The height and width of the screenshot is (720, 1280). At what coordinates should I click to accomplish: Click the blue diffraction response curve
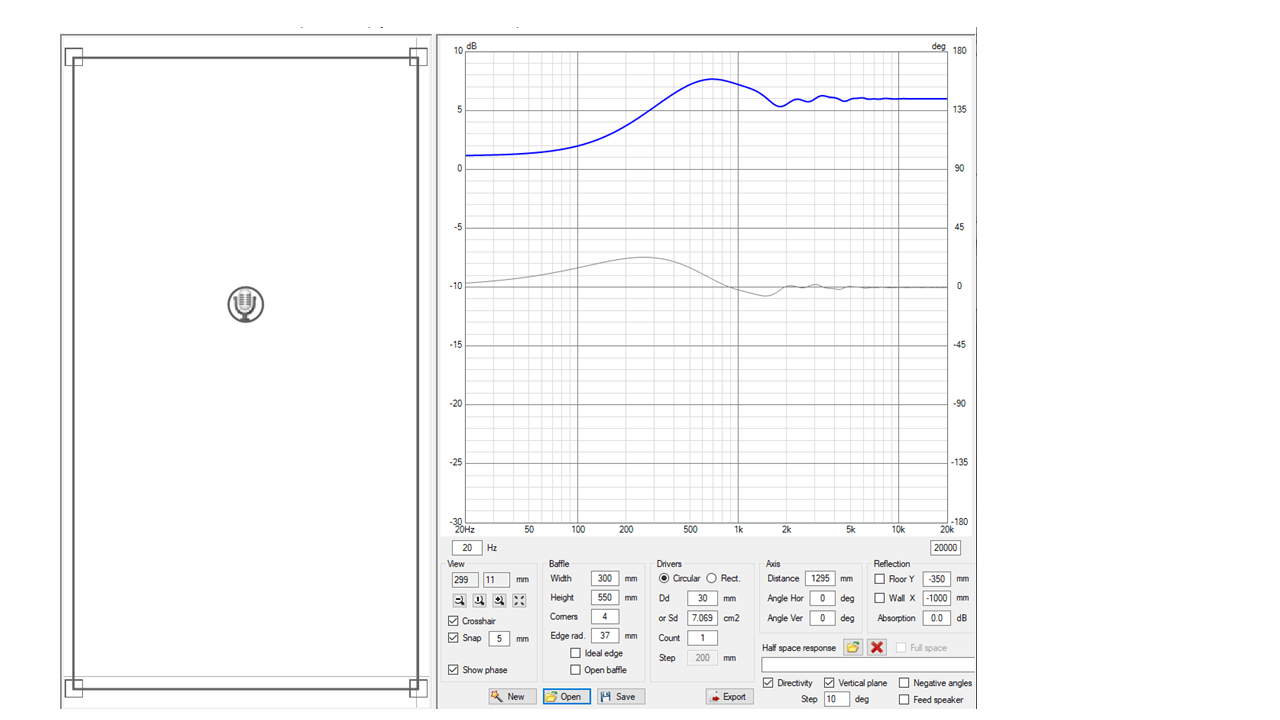[710, 79]
